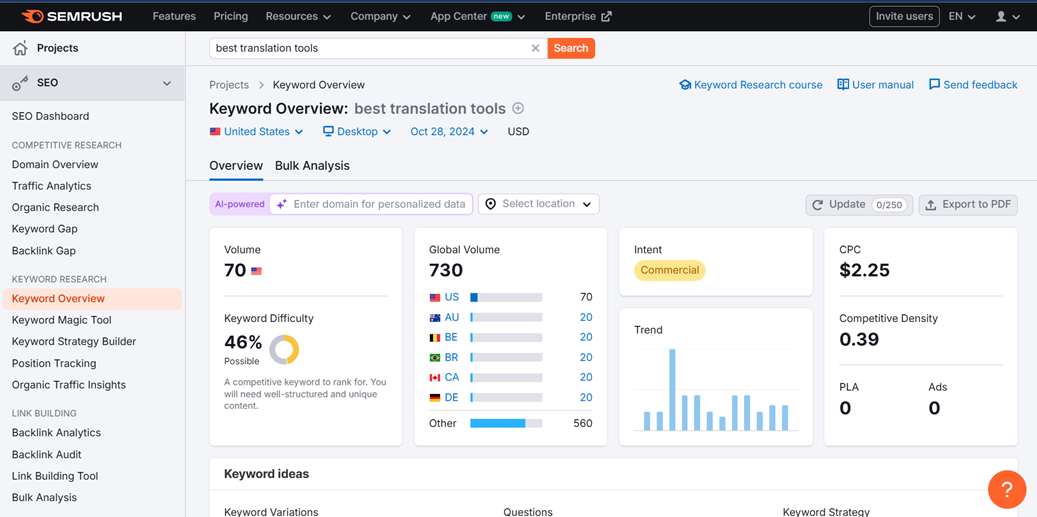The height and width of the screenshot is (517, 1037).
Task: Click the orange help question mark button
Action: click(x=1007, y=489)
